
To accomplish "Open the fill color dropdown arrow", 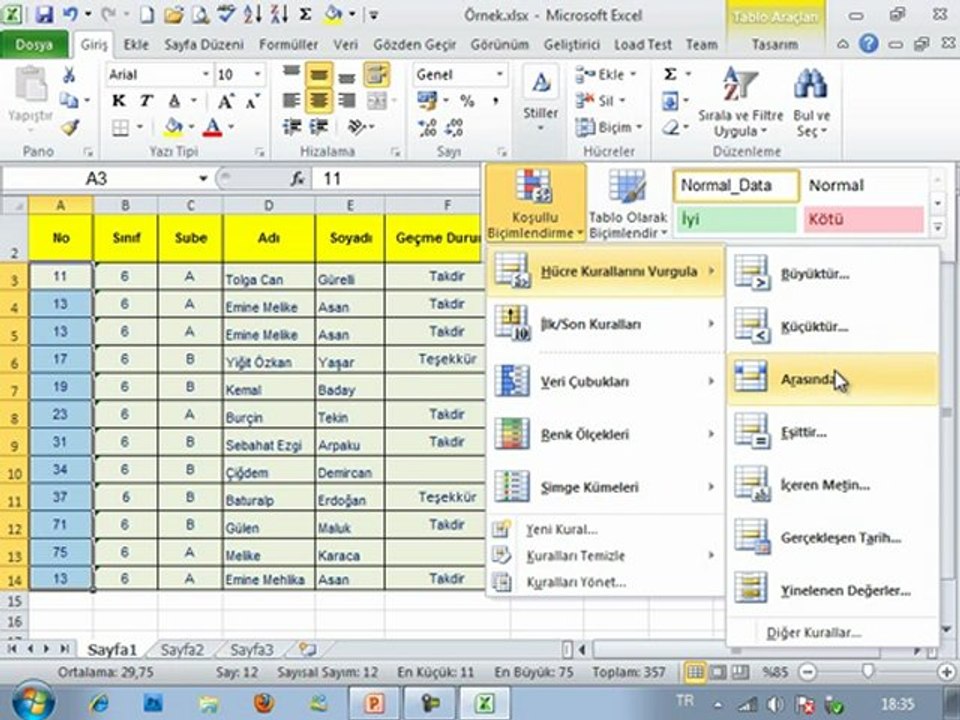I will pyautogui.click(x=192, y=127).
